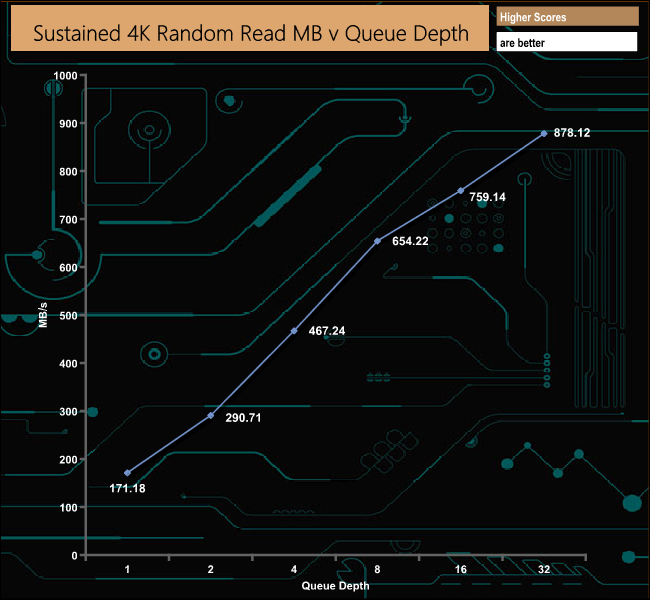Click the x-axis queue depth label 4

click(x=294, y=569)
